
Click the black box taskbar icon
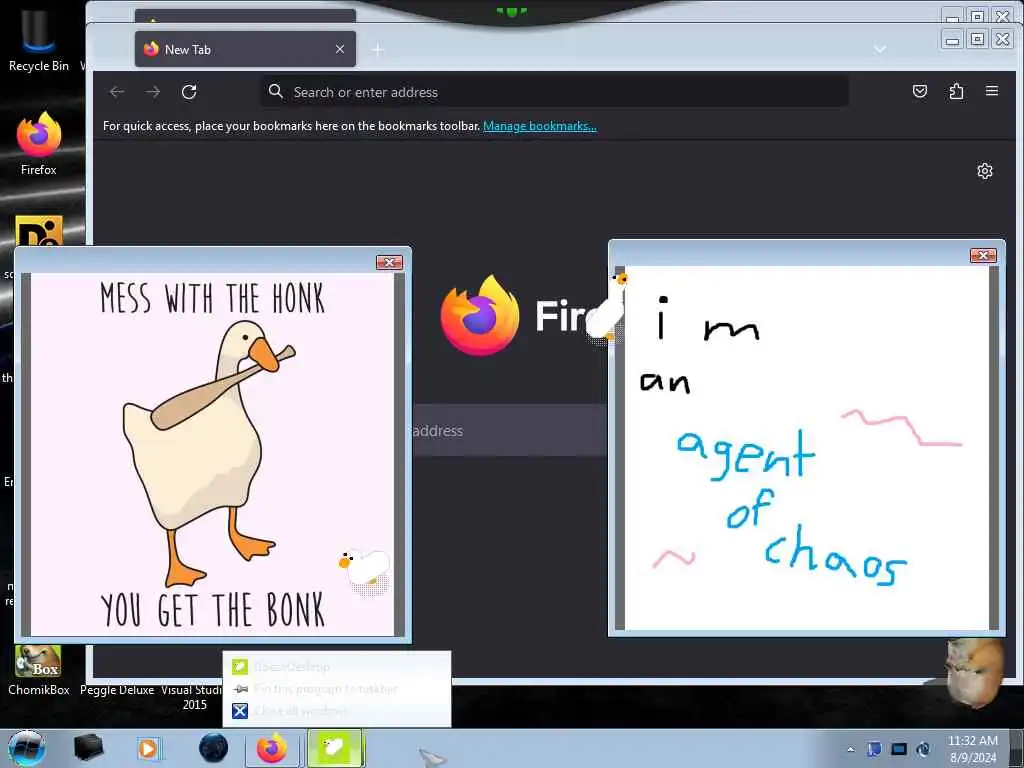[x=89, y=748]
